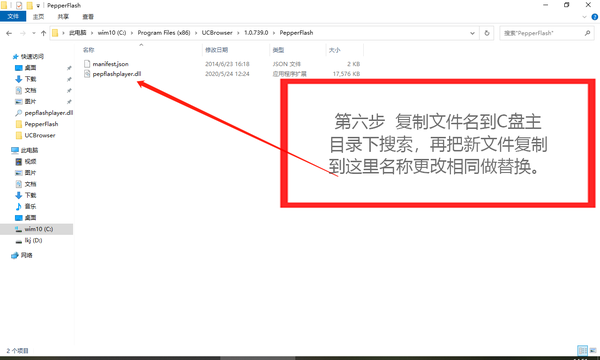Open quick access toolbar customize dropdown
This screenshot has width=600, height=360.
tap(38, 6)
